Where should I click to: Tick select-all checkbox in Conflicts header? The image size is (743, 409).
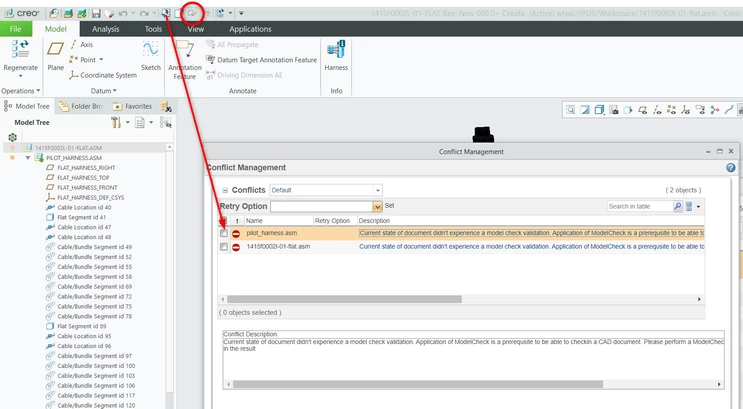point(224,220)
